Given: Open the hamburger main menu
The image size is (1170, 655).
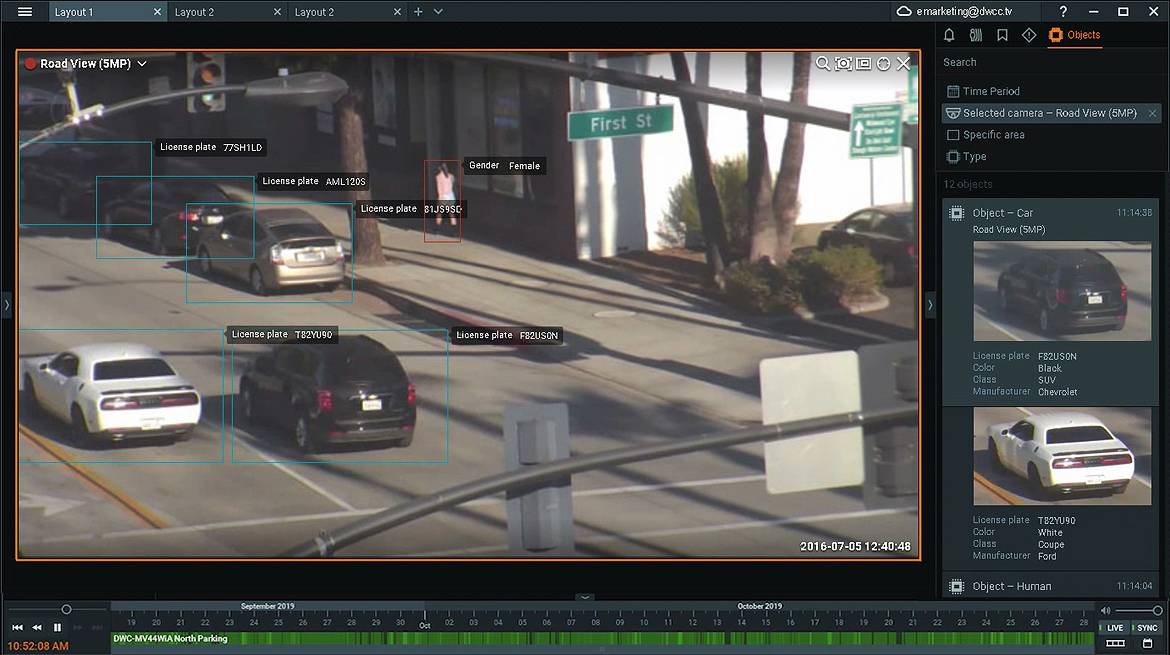Looking at the screenshot, I should (x=25, y=12).
